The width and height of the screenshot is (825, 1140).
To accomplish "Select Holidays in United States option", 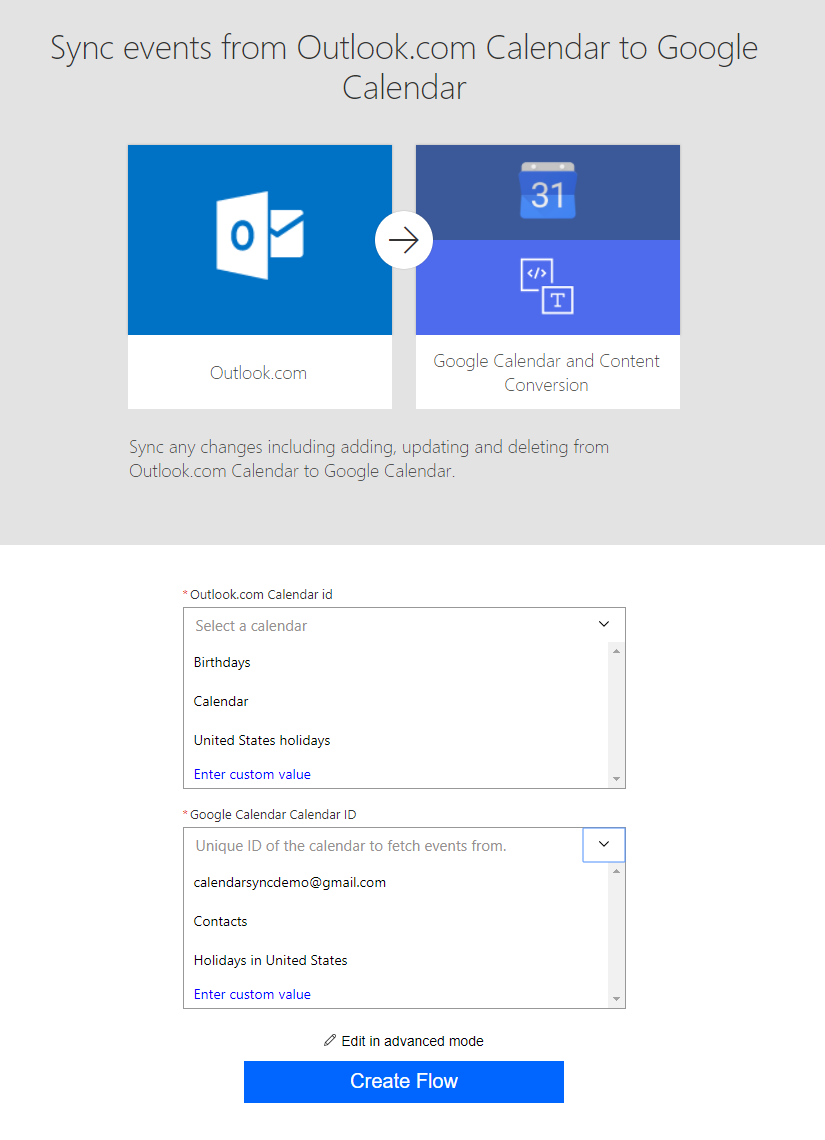I will click(x=271, y=960).
